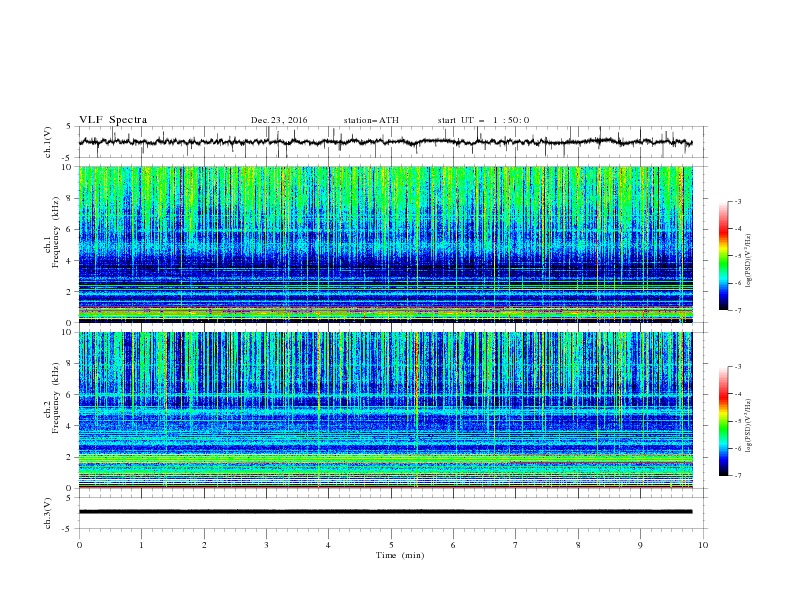Click the "2" frequency tick of ch.2
The width and height of the screenshot is (792, 612).
(x=70, y=457)
